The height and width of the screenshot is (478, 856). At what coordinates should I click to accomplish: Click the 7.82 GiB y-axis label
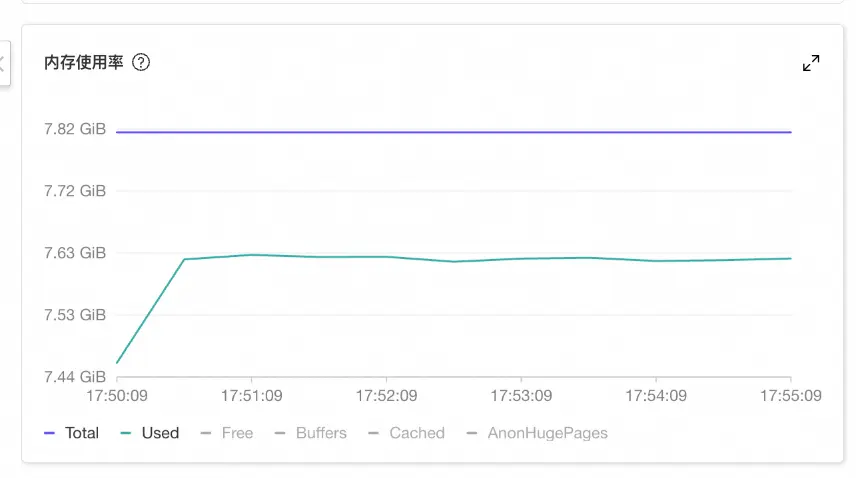pyautogui.click(x=74, y=129)
